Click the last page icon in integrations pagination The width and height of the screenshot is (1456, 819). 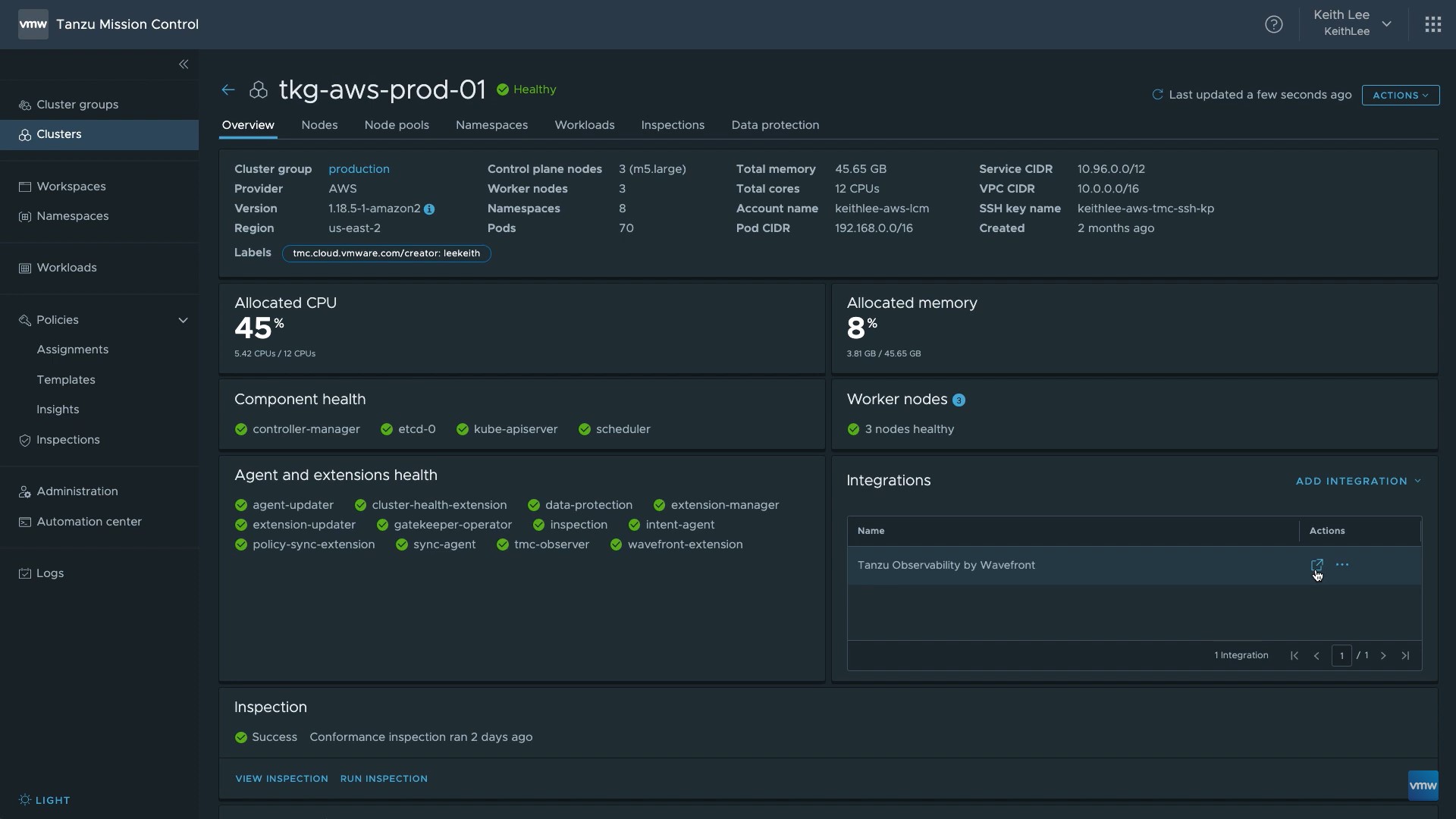click(x=1406, y=655)
